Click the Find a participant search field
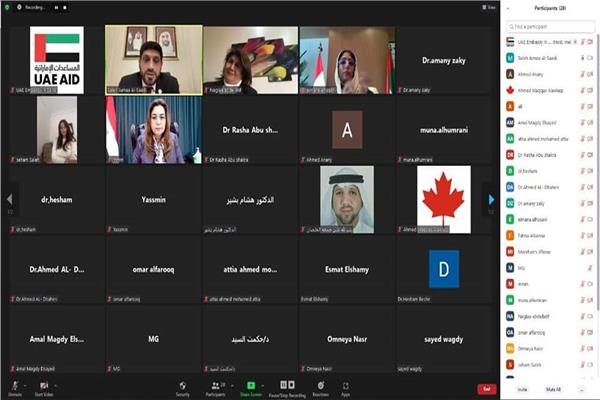 [550, 27]
